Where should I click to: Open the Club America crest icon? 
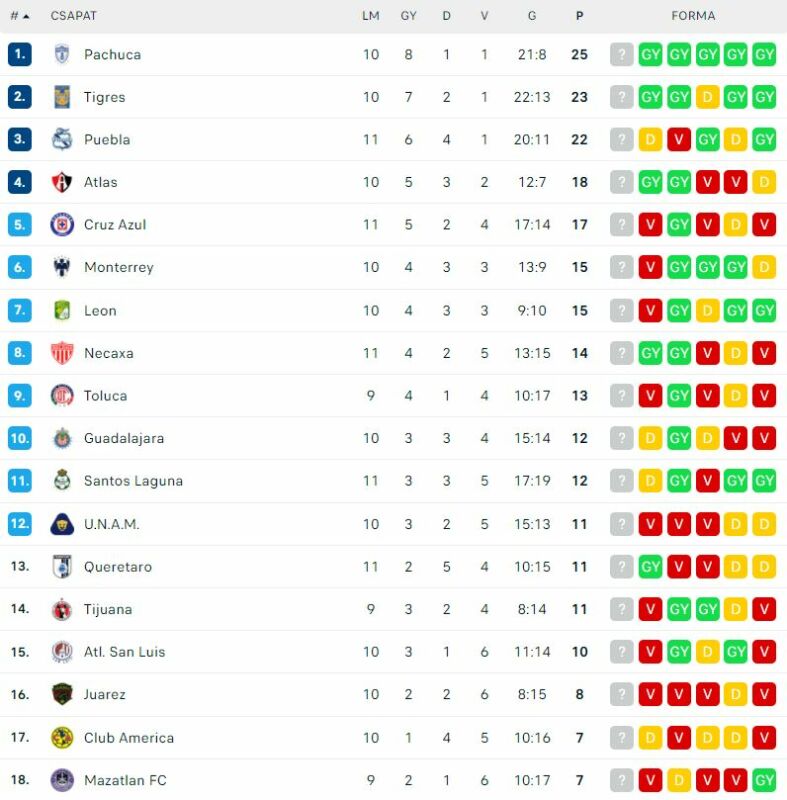(62, 738)
